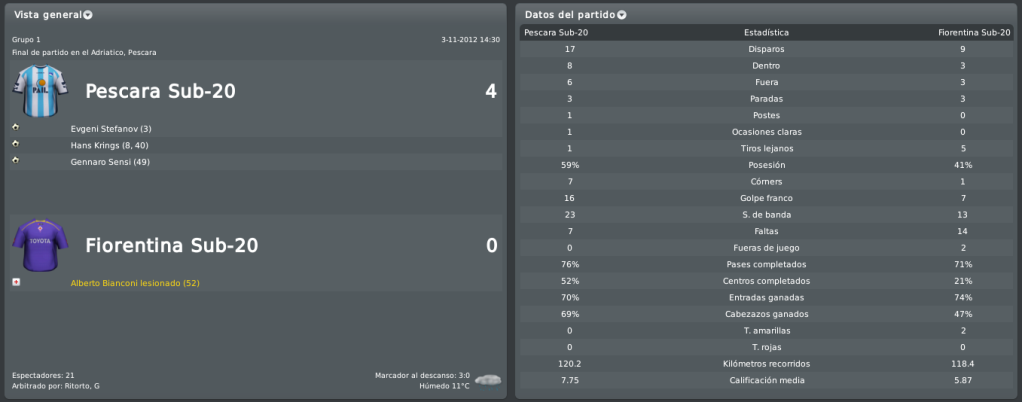Select scorer Evgeni Stefanov (3)

111,129
